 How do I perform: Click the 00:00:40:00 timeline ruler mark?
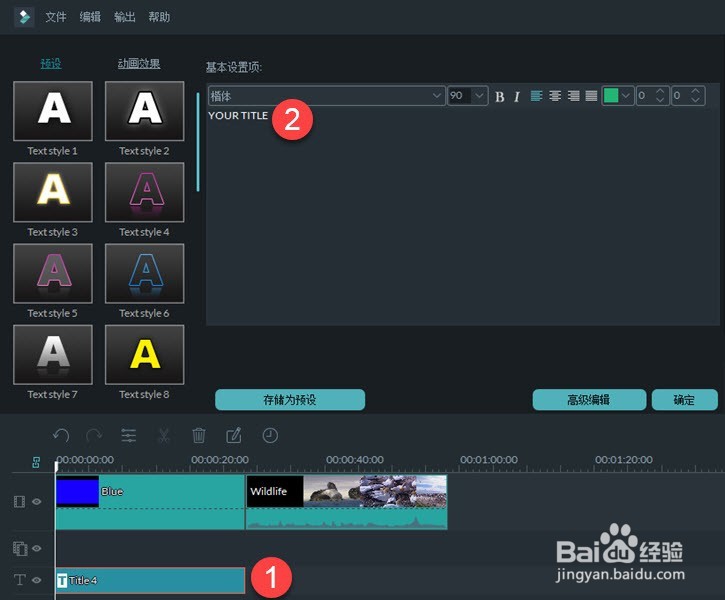pos(355,460)
